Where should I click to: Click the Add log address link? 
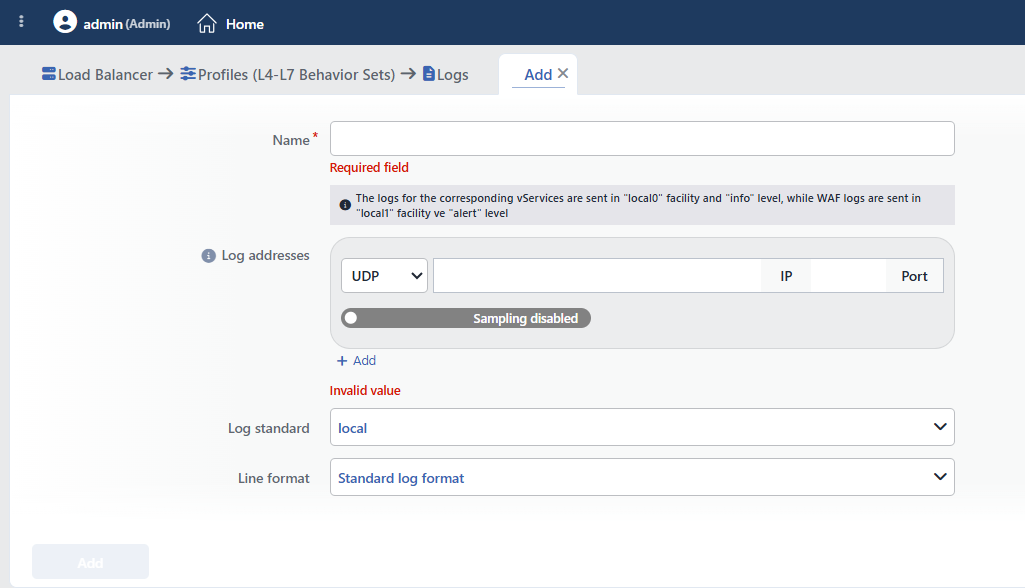(x=364, y=360)
